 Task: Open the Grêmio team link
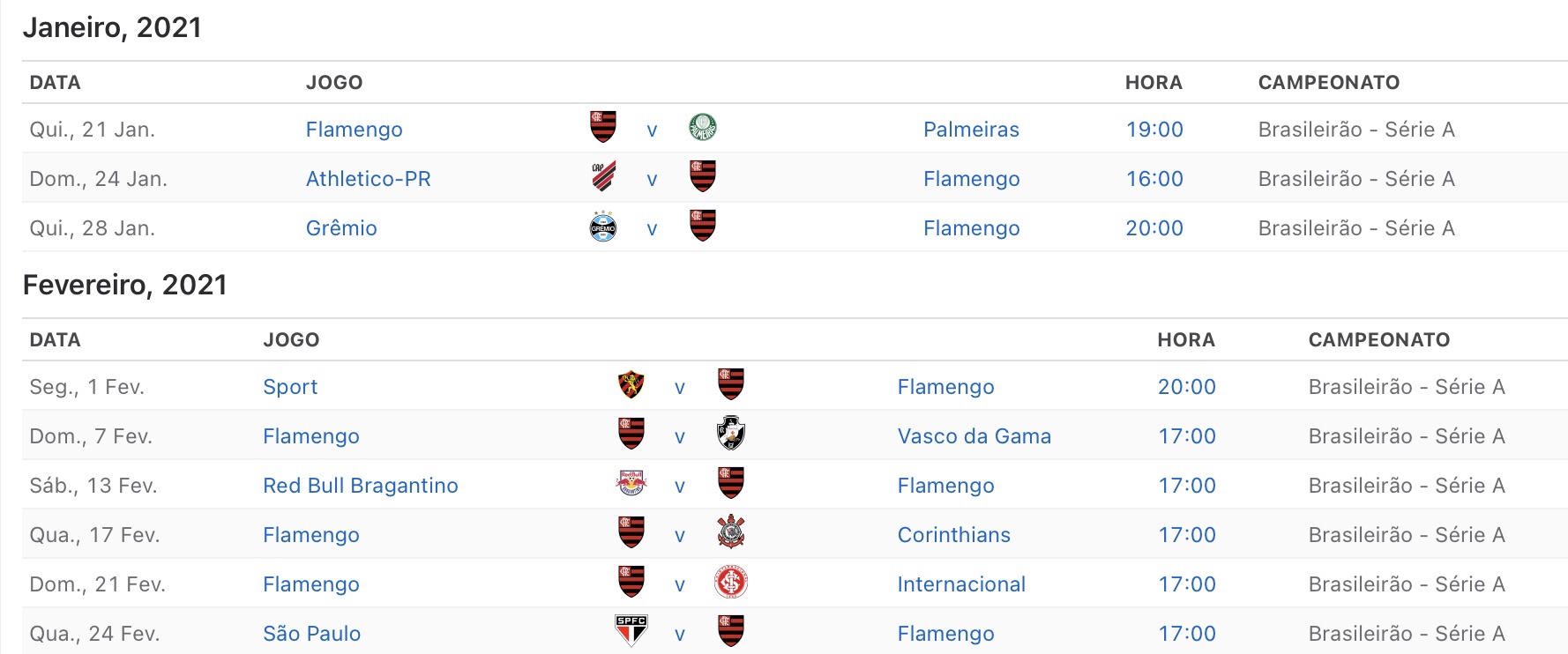[341, 228]
